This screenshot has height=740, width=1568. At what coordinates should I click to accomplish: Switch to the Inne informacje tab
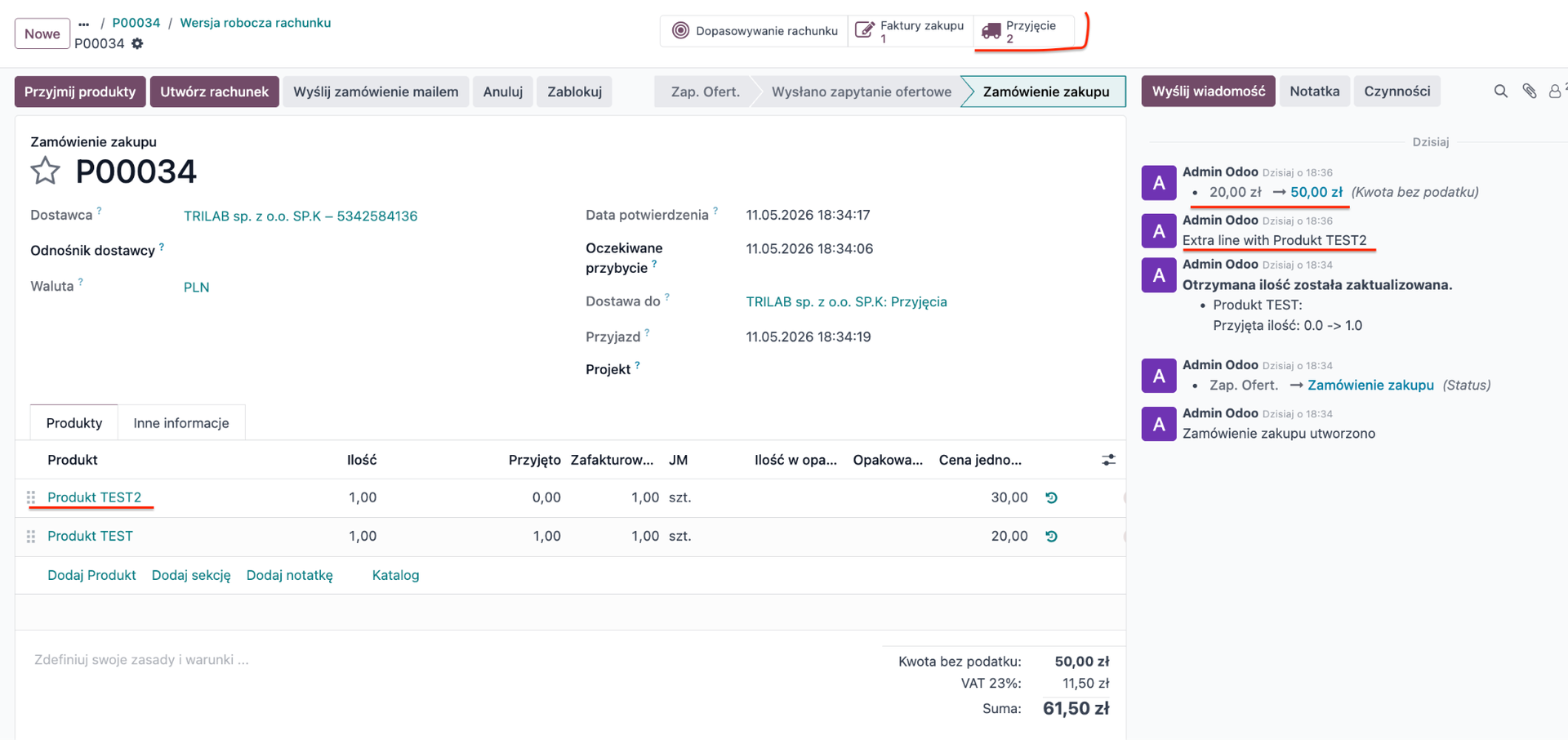click(181, 423)
